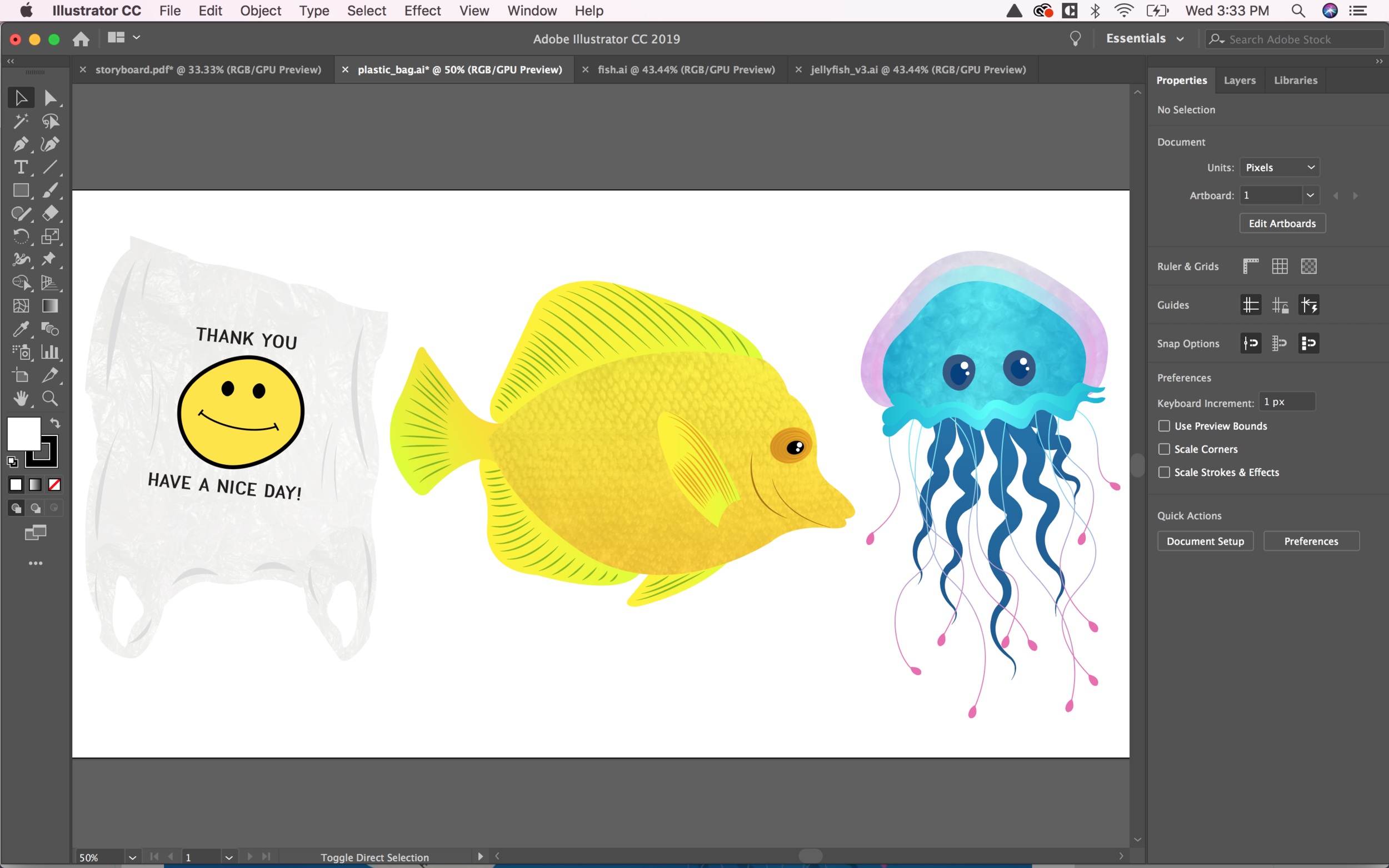The height and width of the screenshot is (868, 1389).
Task: Select the Type tool
Action: [x=21, y=167]
